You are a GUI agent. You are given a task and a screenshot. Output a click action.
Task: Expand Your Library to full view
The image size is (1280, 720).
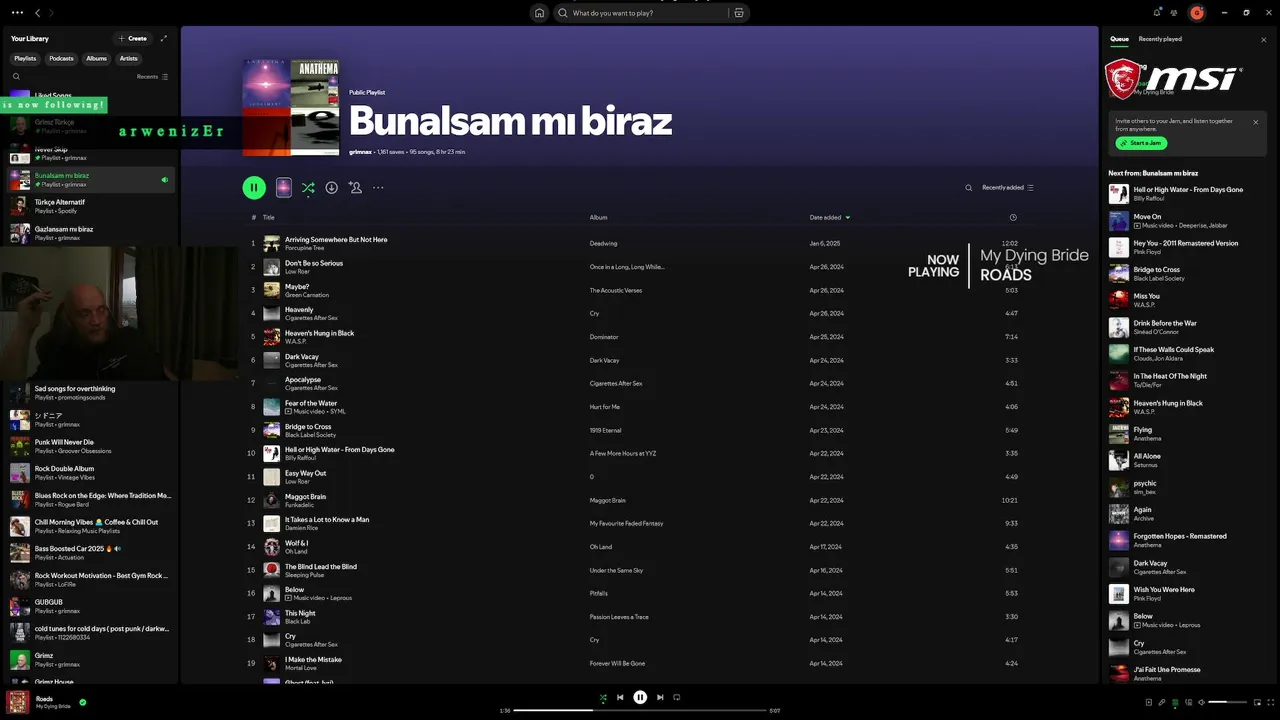[x=164, y=38]
